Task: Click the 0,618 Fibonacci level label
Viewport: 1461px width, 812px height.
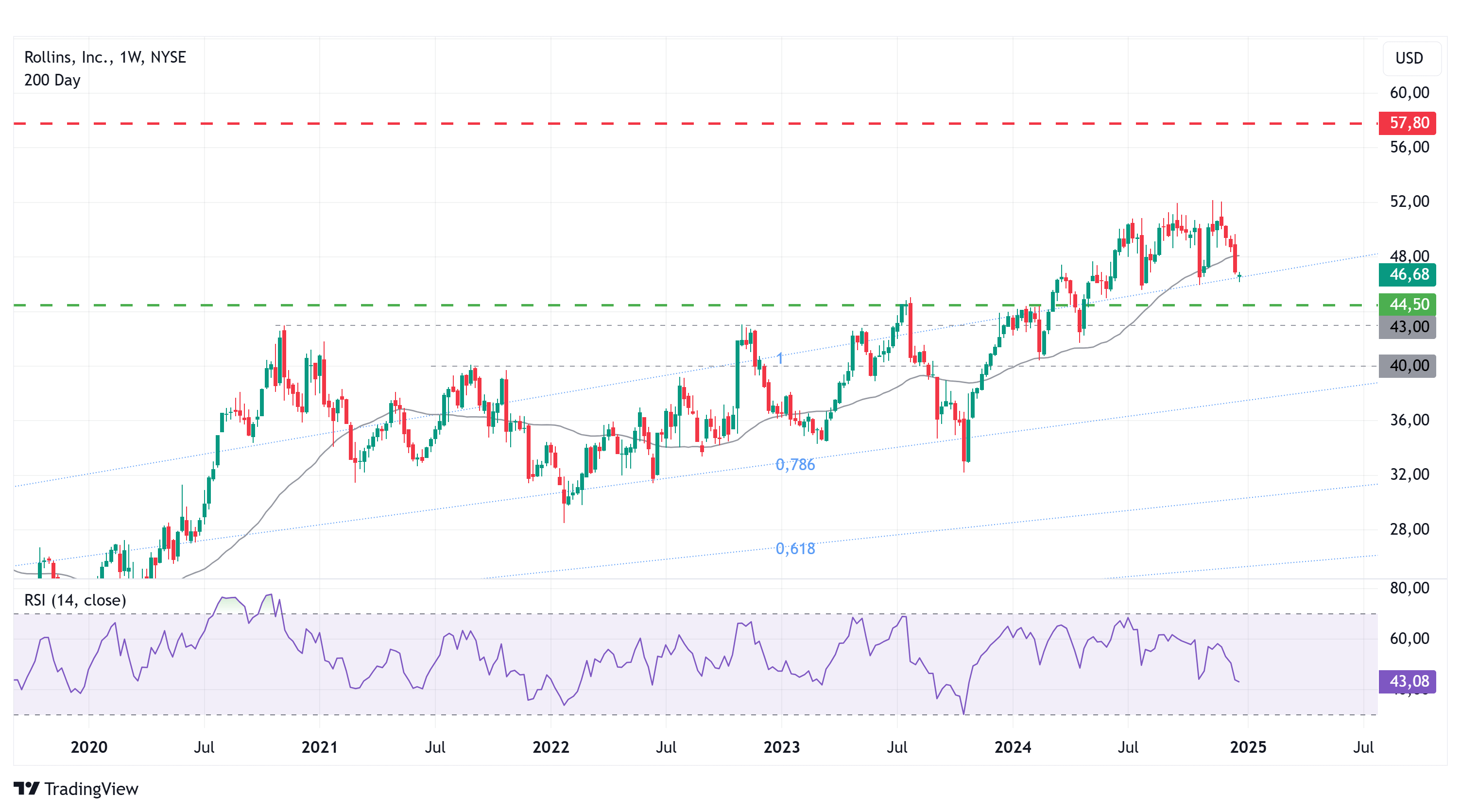Action: tap(795, 549)
